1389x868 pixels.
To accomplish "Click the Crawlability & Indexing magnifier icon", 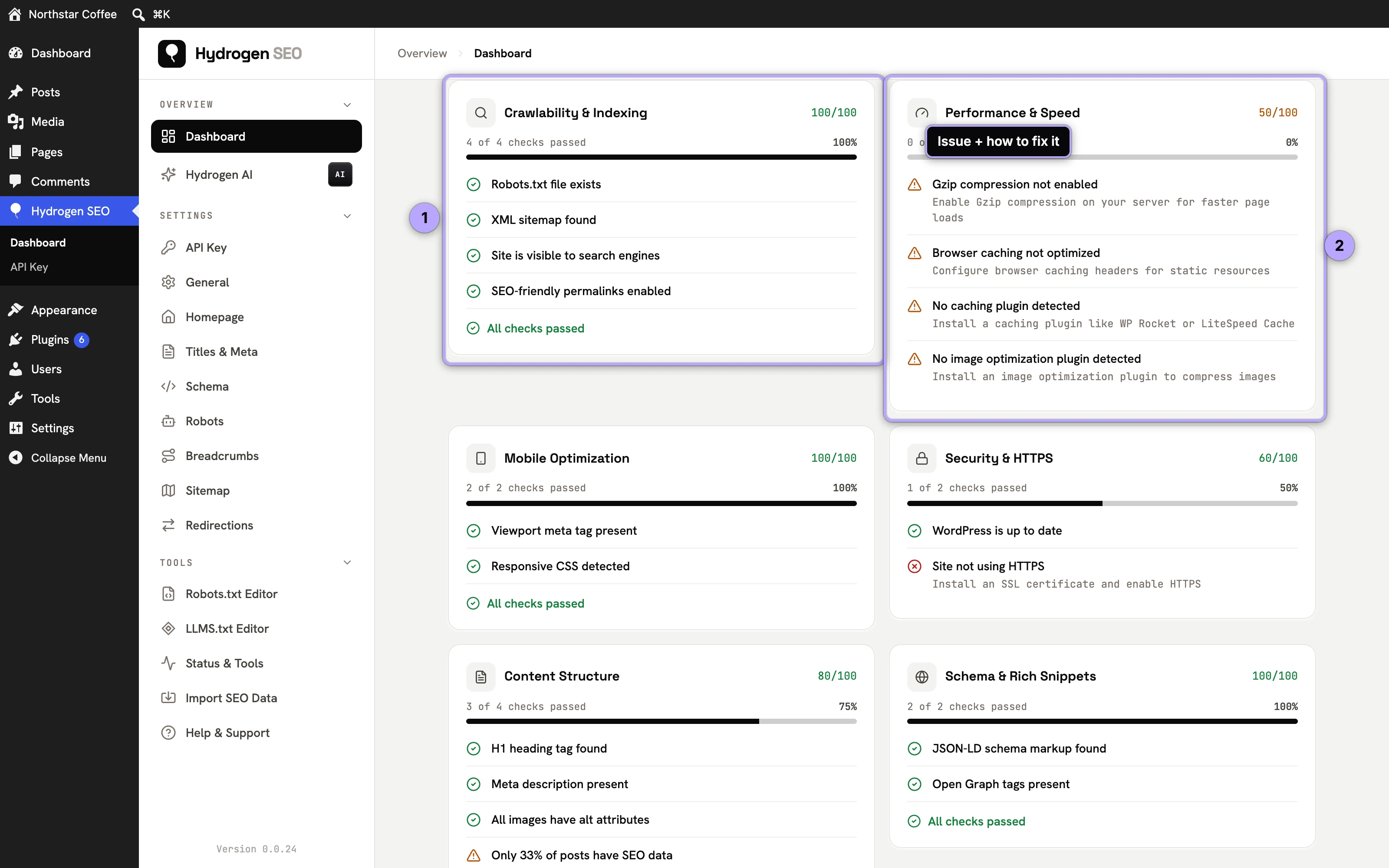I will pos(481,112).
